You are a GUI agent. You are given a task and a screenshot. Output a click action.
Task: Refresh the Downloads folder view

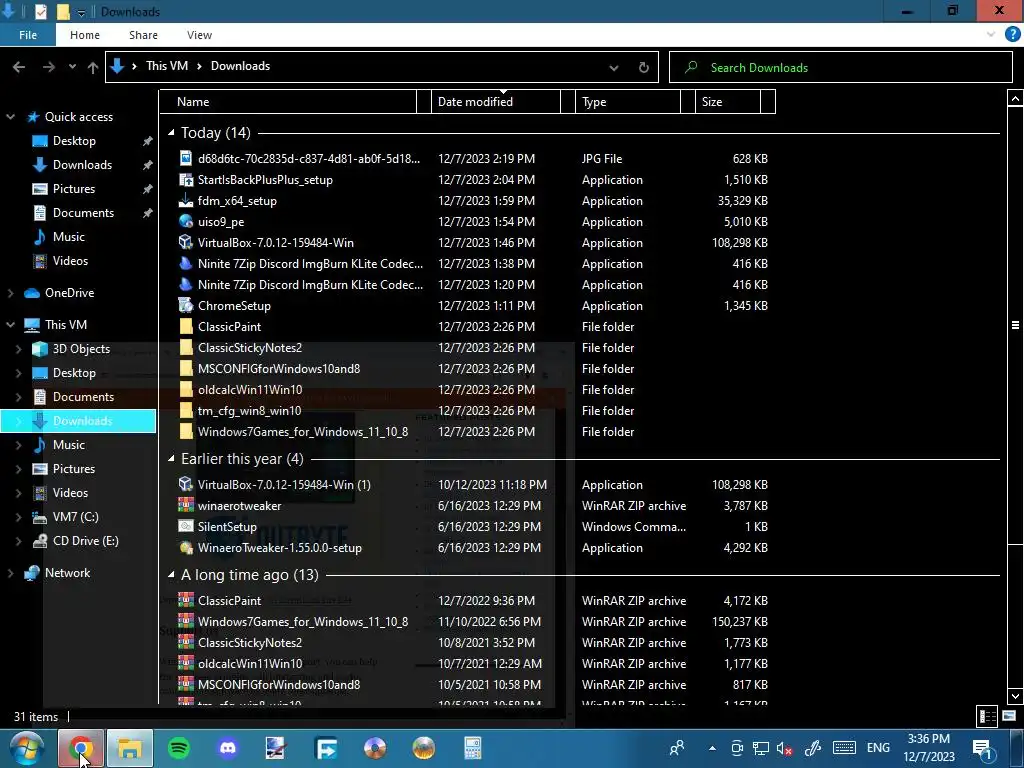point(643,67)
